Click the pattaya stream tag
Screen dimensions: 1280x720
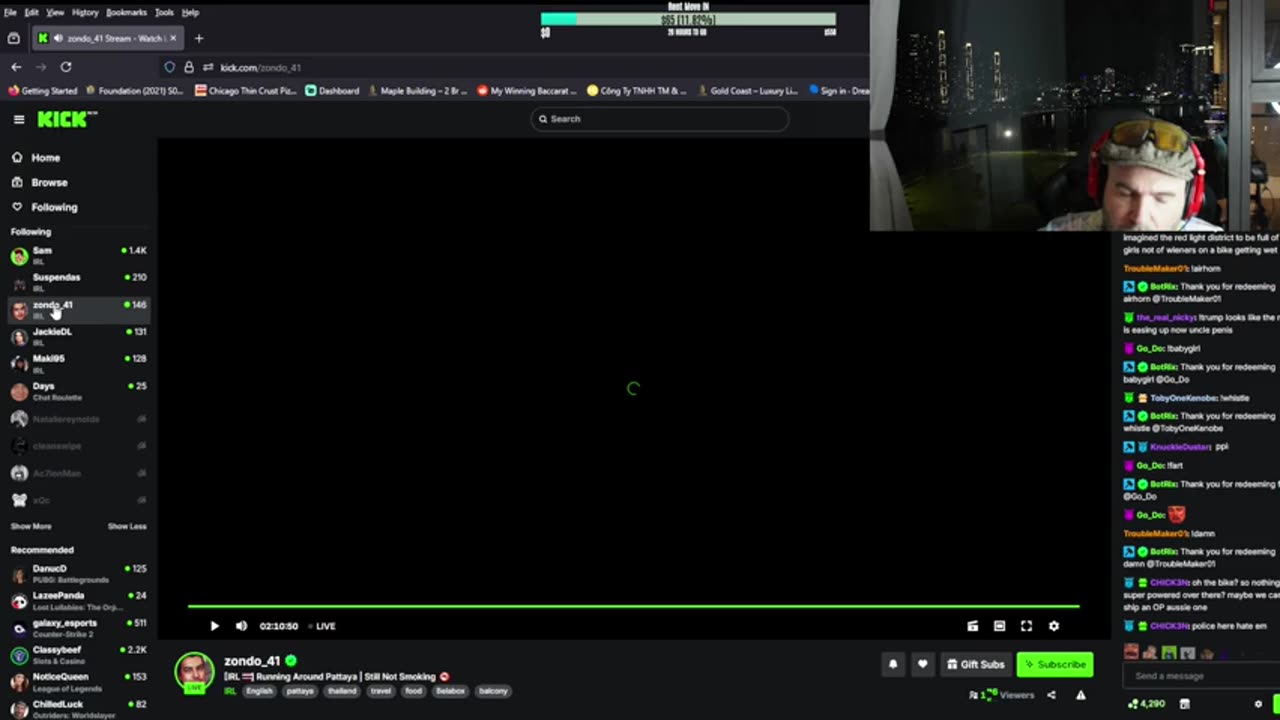pyautogui.click(x=300, y=691)
